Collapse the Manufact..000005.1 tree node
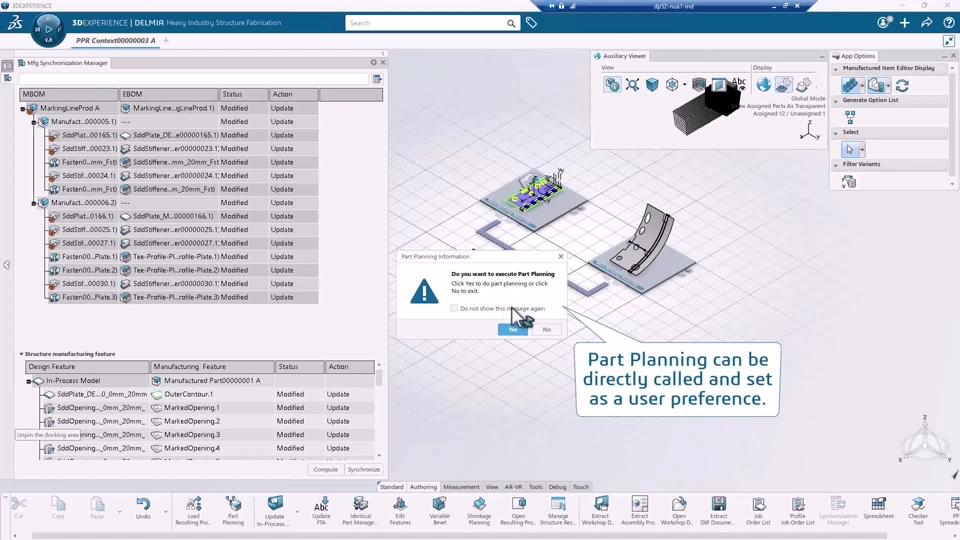The image size is (960, 540). (34, 122)
